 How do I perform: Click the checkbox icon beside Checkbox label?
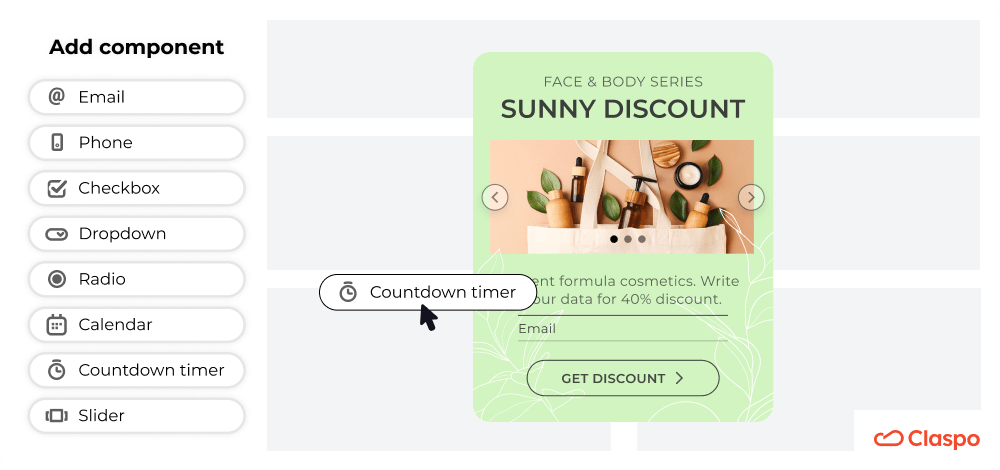57,188
